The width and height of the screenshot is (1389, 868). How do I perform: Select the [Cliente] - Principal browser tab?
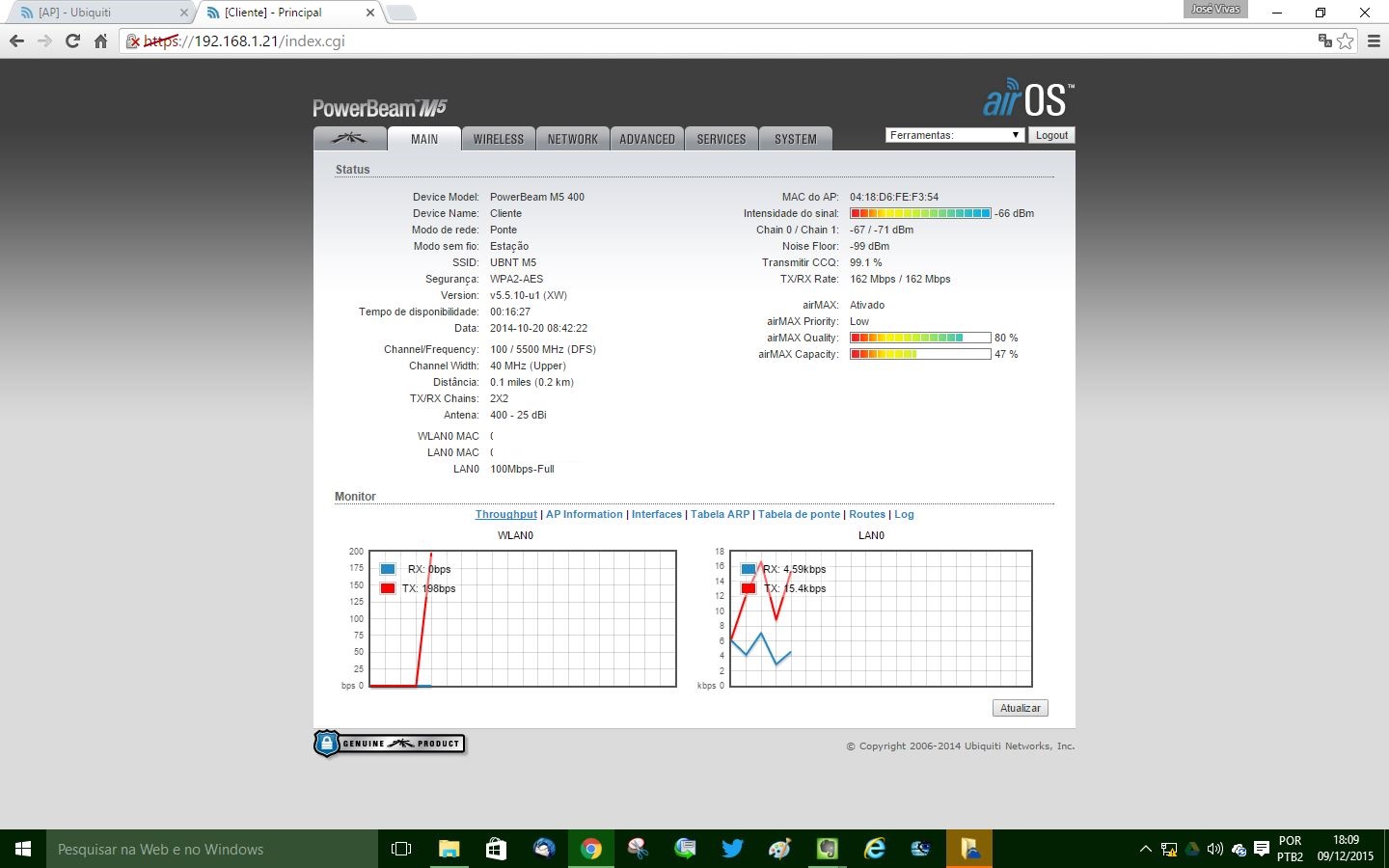[287, 13]
